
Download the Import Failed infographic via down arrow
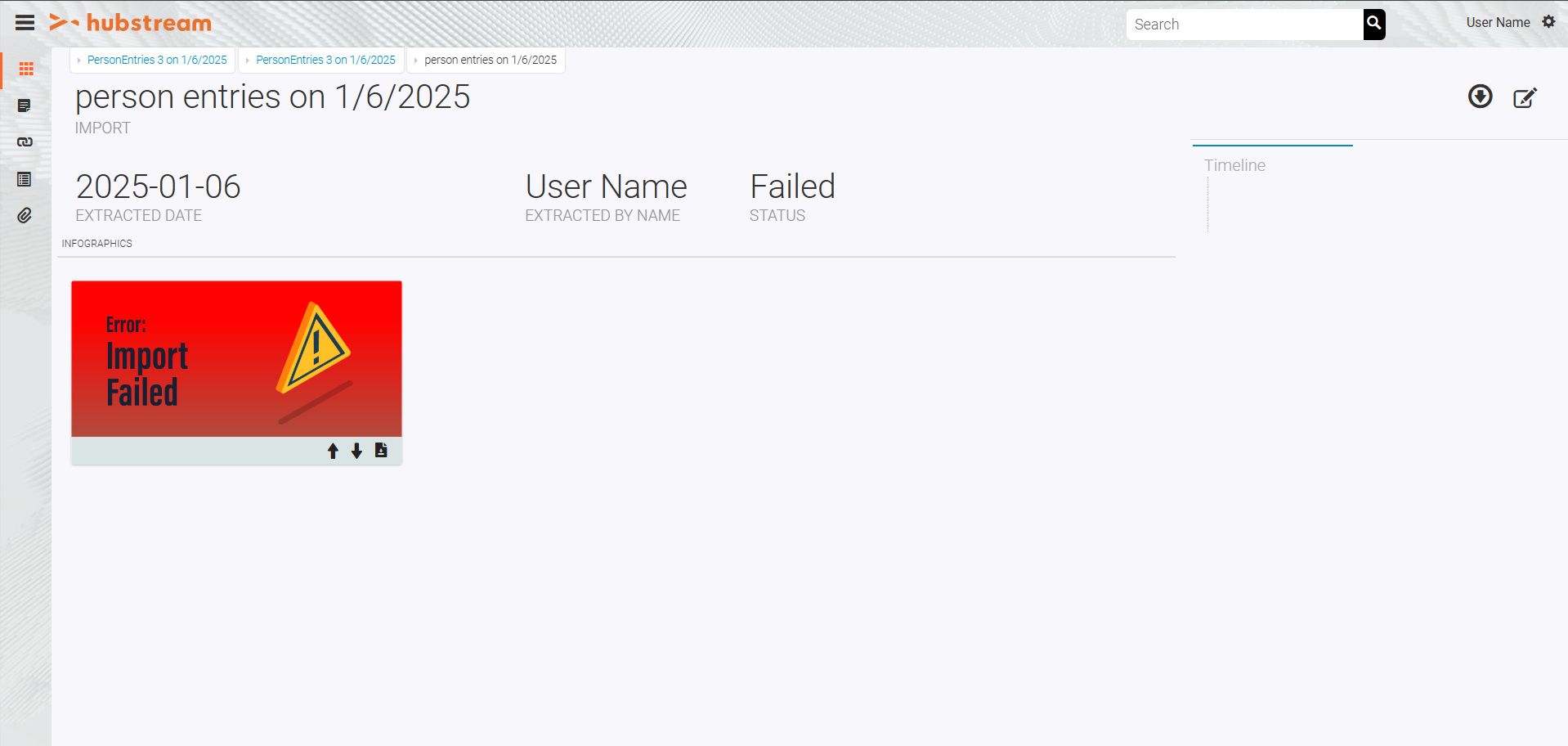tap(356, 451)
